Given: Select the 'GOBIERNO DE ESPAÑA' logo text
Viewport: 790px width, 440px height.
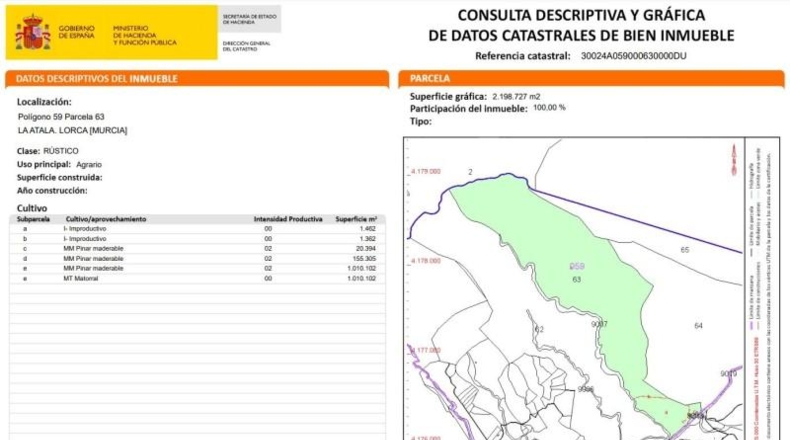Looking at the screenshot, I should pyautogui.click(x=77, y=32).
